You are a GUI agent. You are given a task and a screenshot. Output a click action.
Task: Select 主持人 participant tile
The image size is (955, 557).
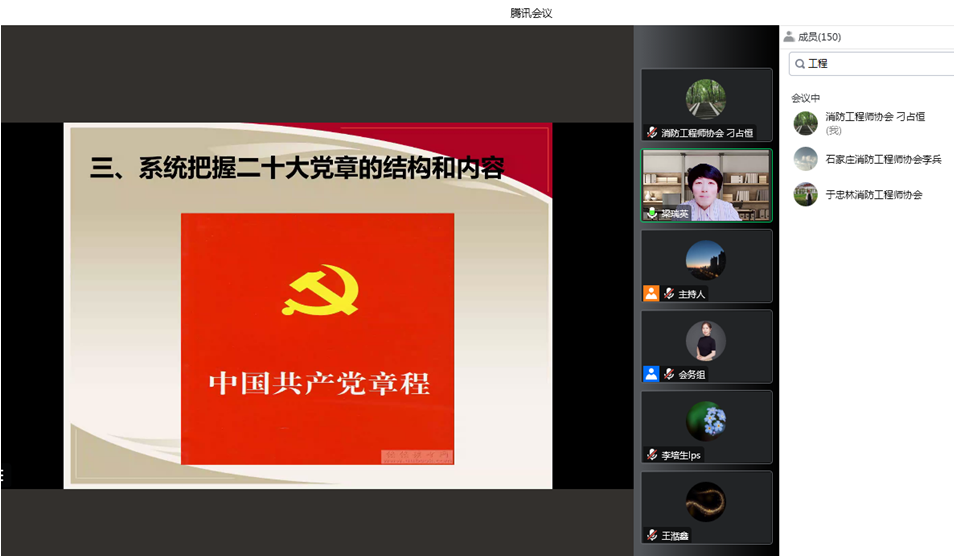click(x=707, y=266)
